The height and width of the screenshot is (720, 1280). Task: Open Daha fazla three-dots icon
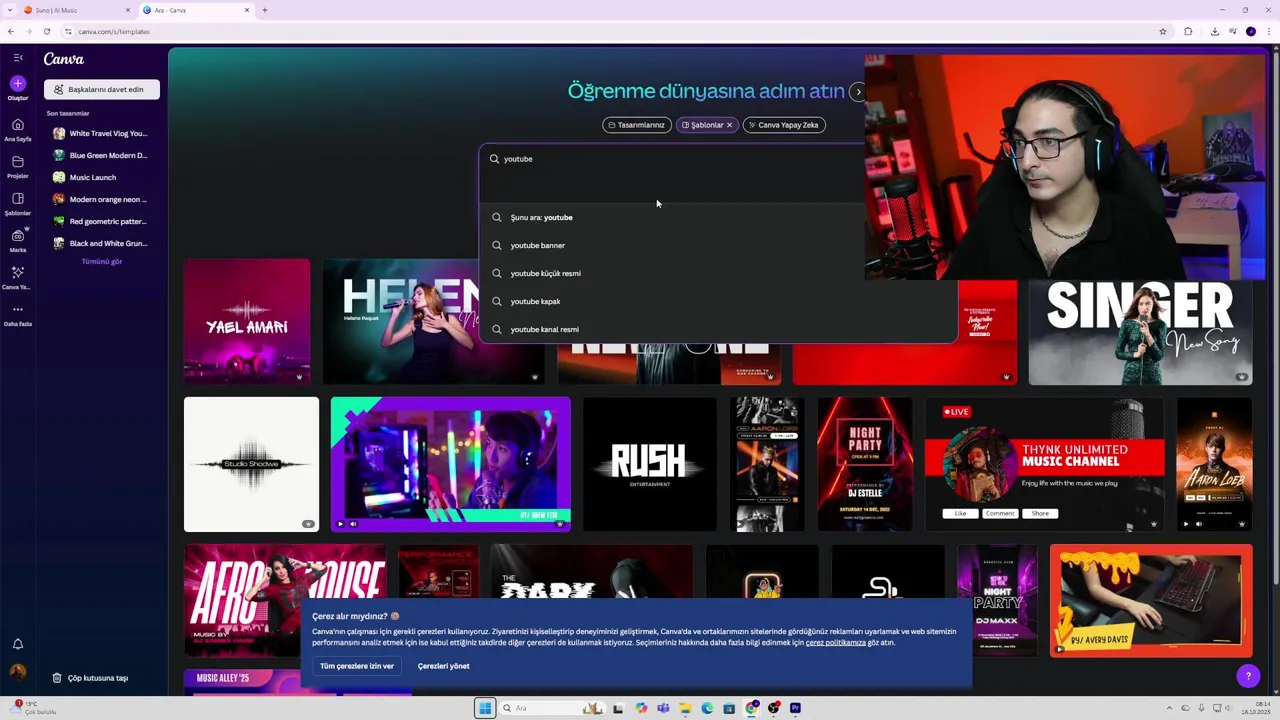(x=18, y=310)
